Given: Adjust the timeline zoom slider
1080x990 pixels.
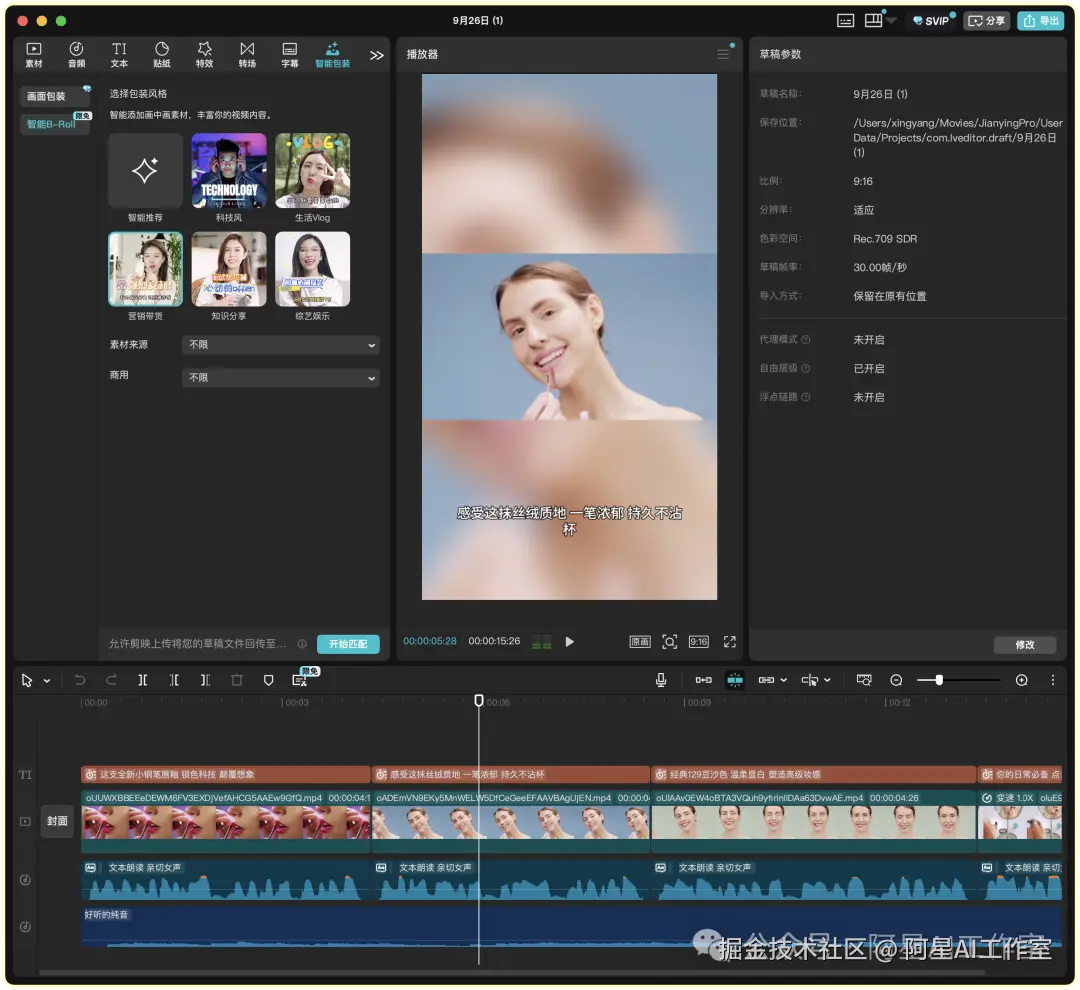Looking at the screenshot, I should coord(939,680).
